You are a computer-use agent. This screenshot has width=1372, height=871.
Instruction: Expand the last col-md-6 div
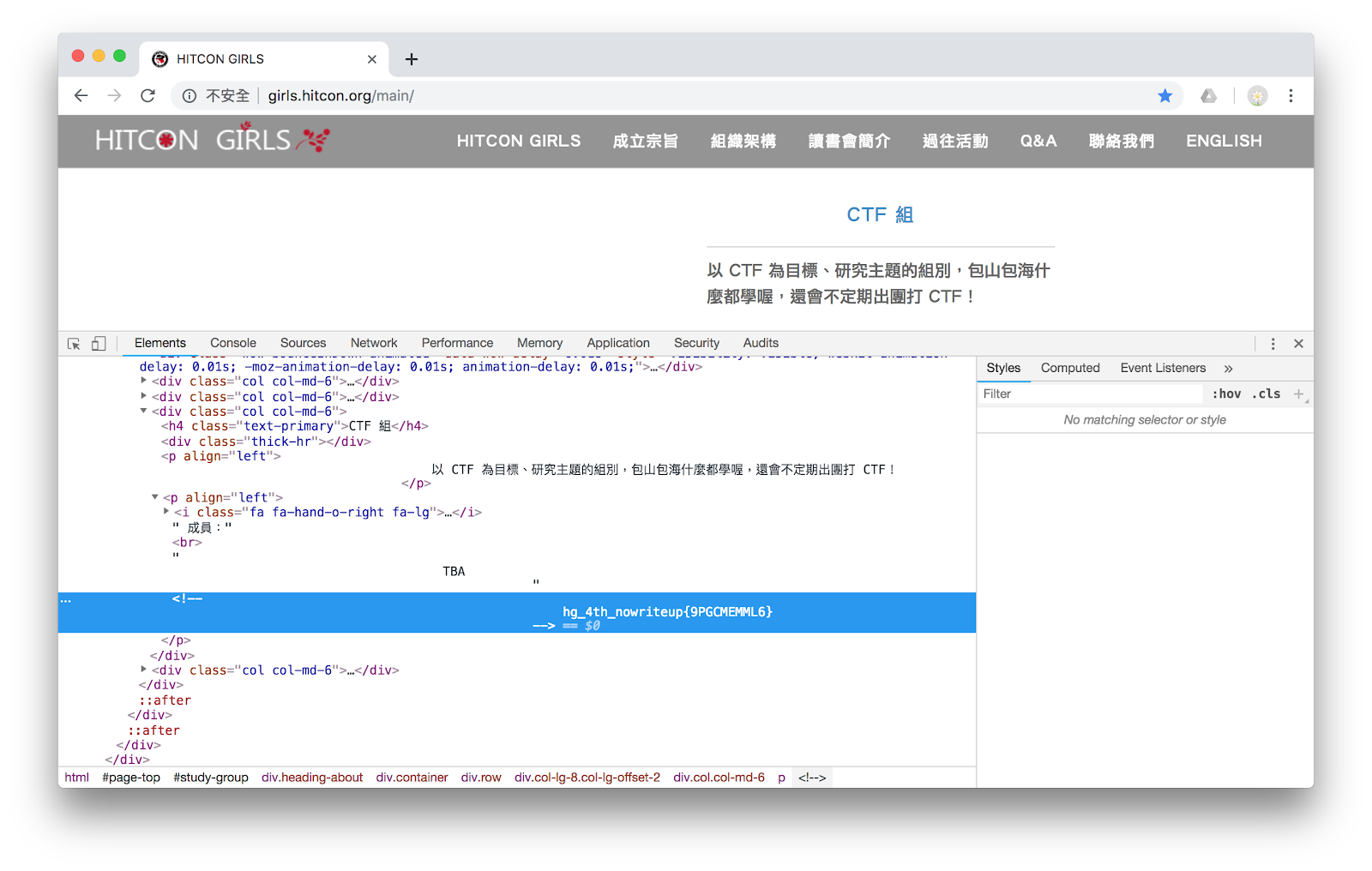(144, 670)
